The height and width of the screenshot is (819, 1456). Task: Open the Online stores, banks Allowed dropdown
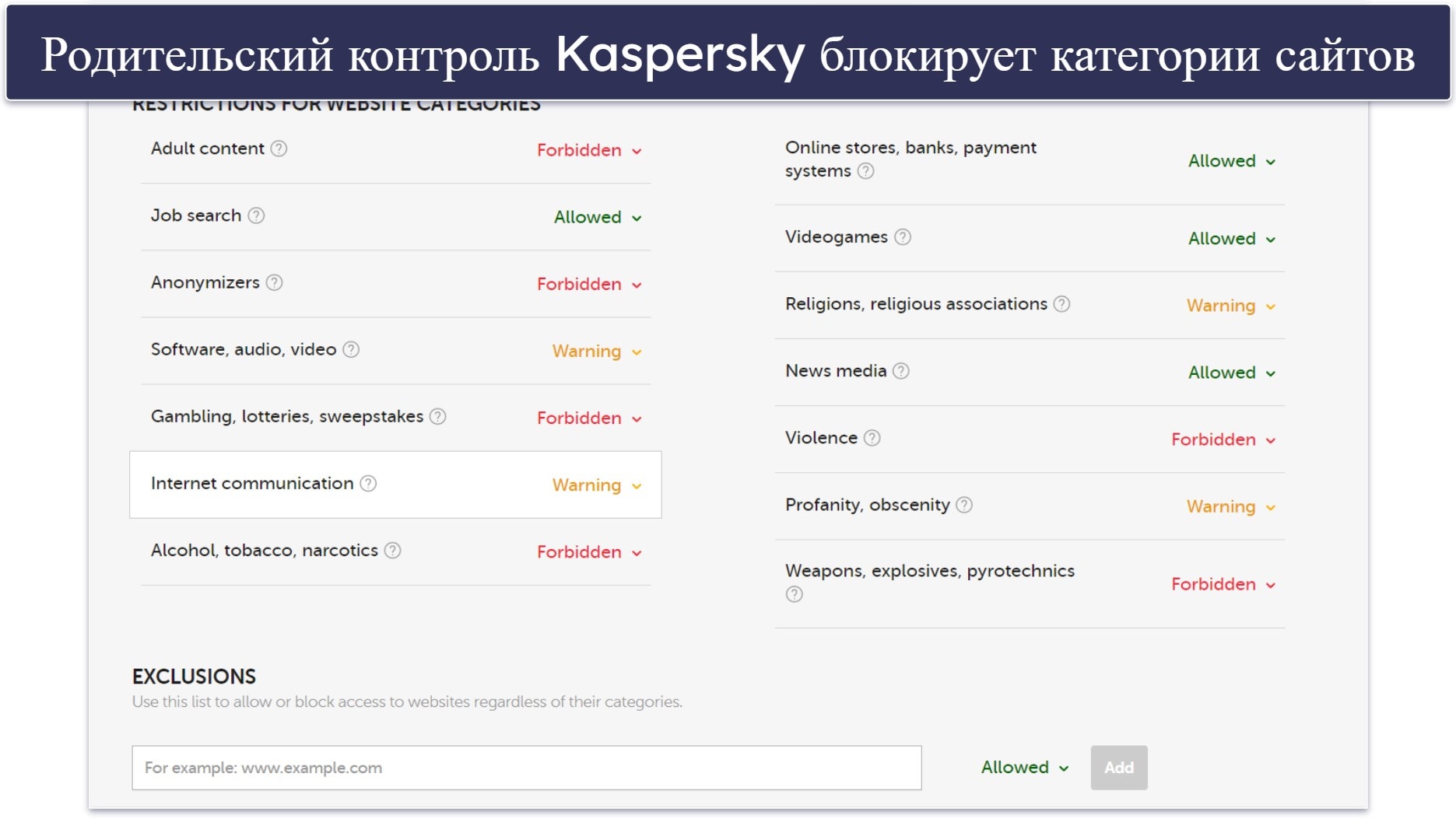[x=1232, y=161]
